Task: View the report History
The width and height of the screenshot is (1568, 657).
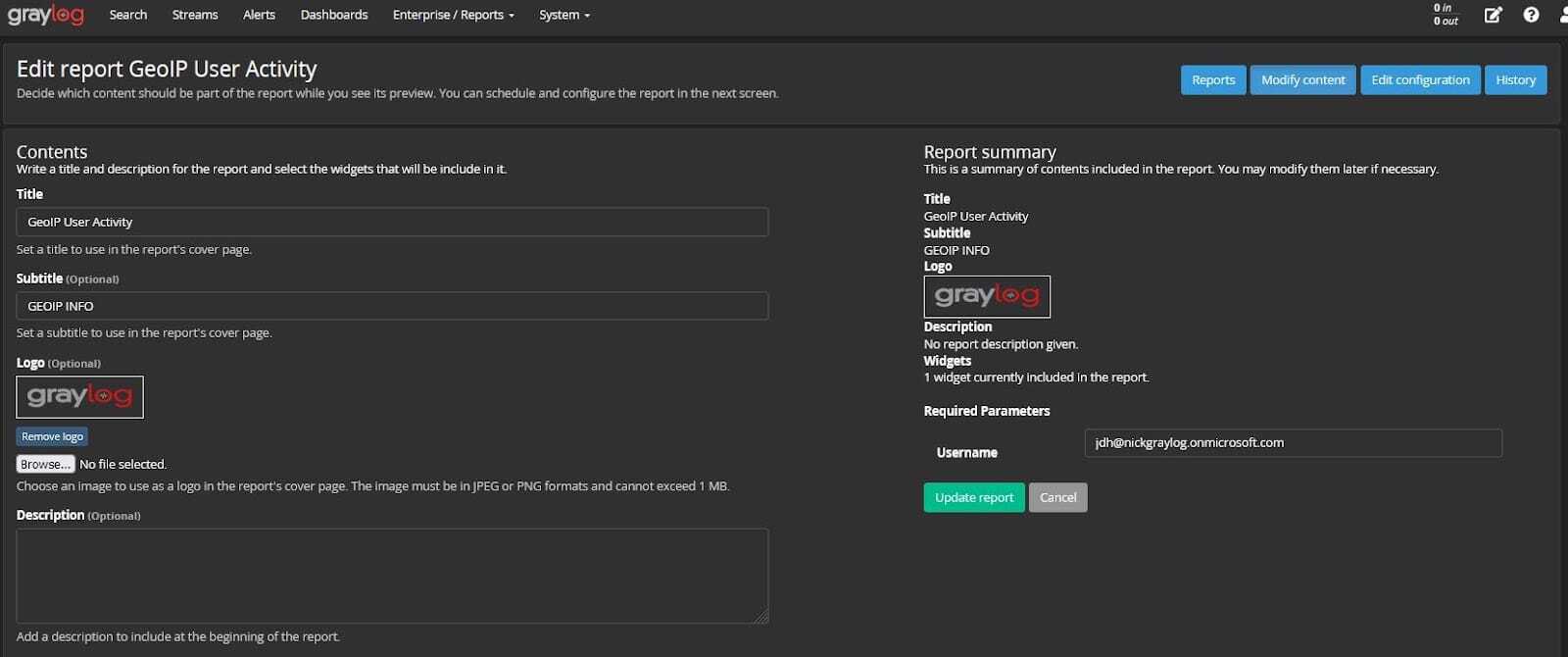Action: 1515,80
